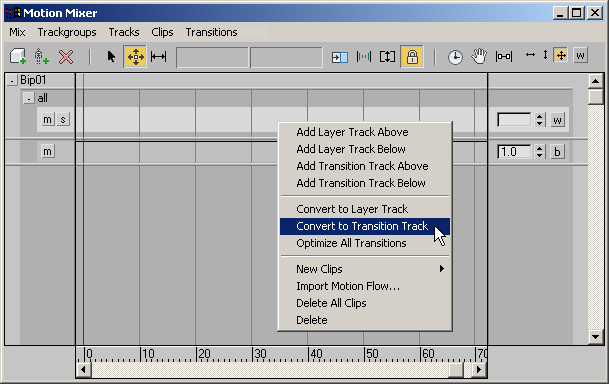This screenshot has height=384, width=609.
Task: Select the Pan hand tool
Action: pyautogui.click(x=479, y=57)
